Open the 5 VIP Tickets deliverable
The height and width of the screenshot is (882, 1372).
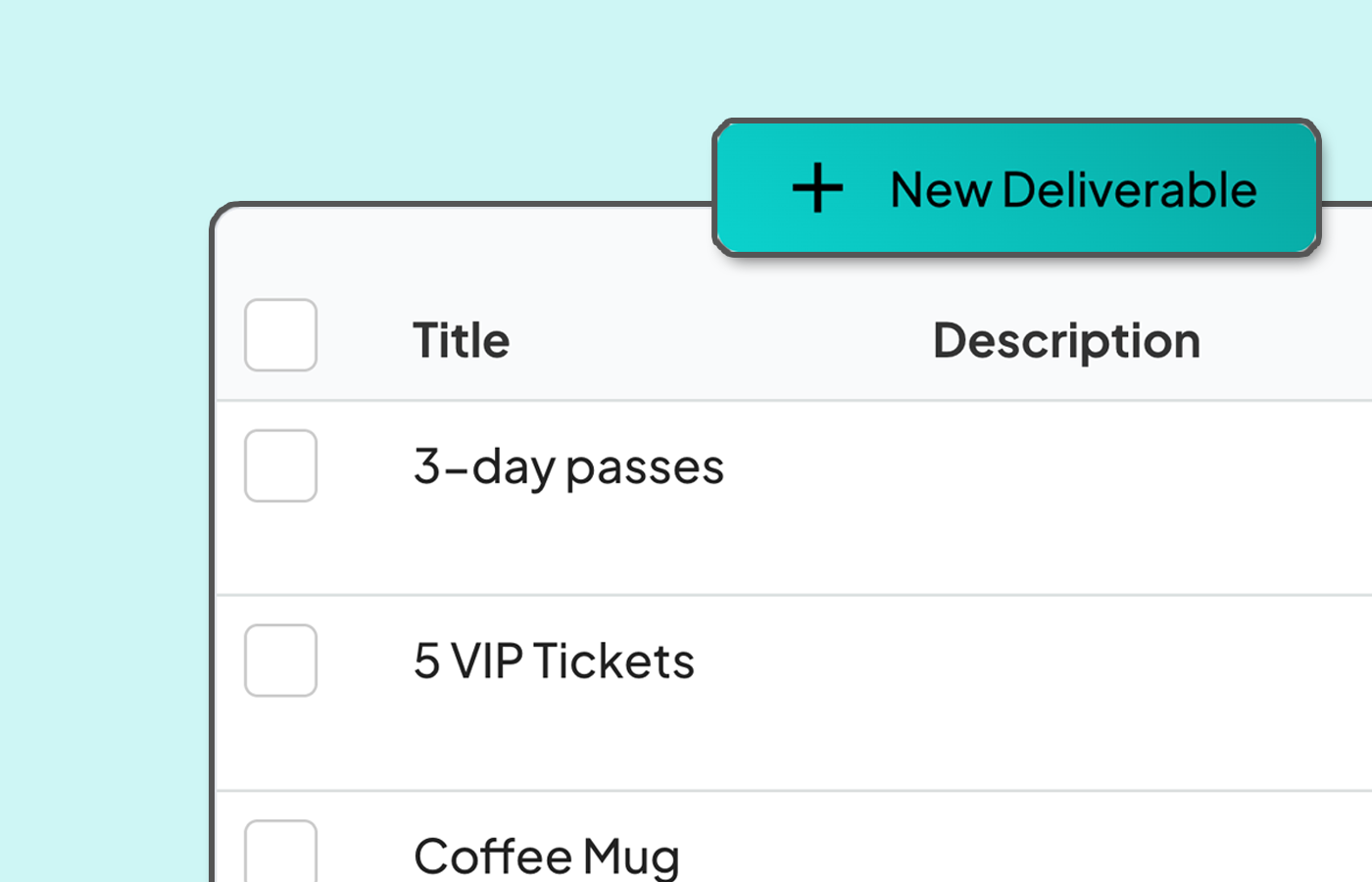tap(554, 661)
